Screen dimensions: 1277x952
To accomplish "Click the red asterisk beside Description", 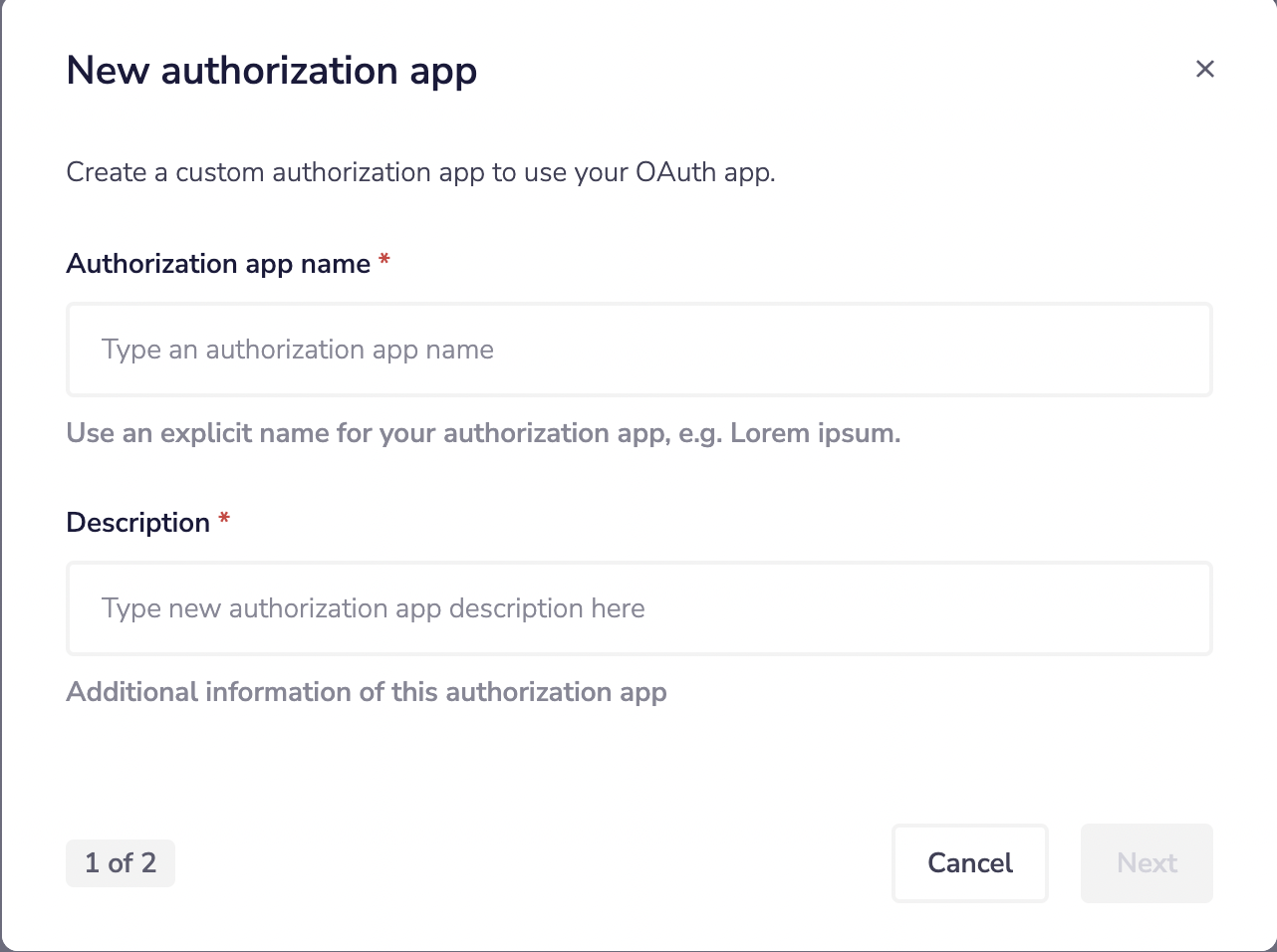I will coord(224,520).
